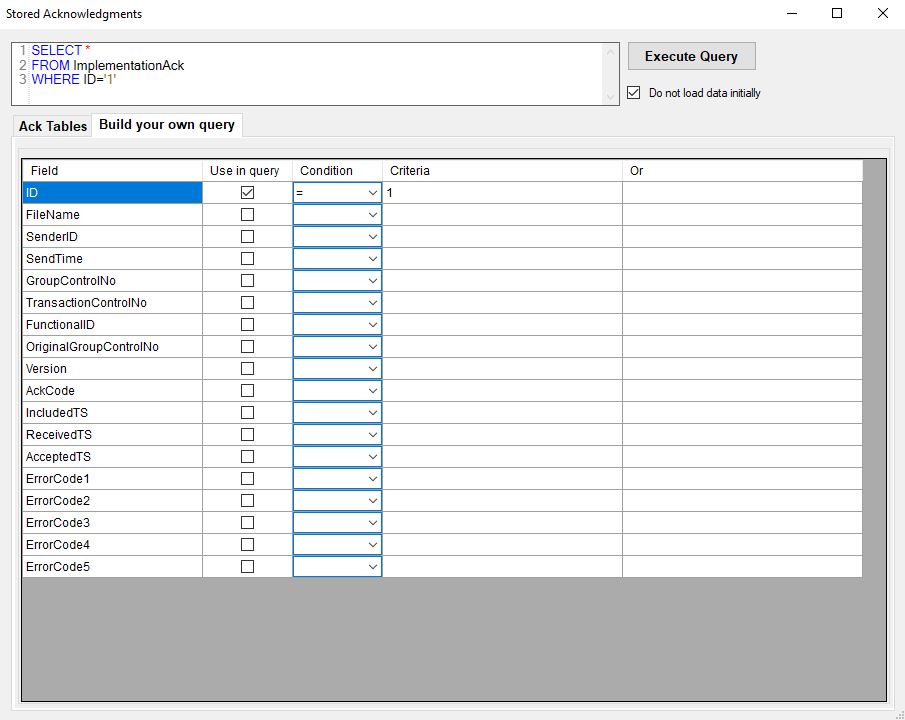Screen dimensions: 905x720
Task: Maximize the Stored Acknowledgments window
Action: pos(837,13)
